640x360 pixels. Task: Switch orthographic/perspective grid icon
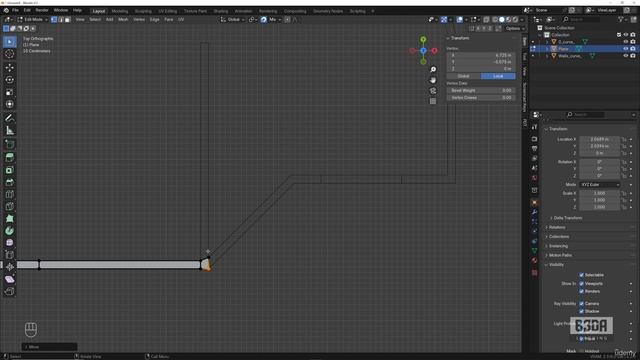(433, 101)
